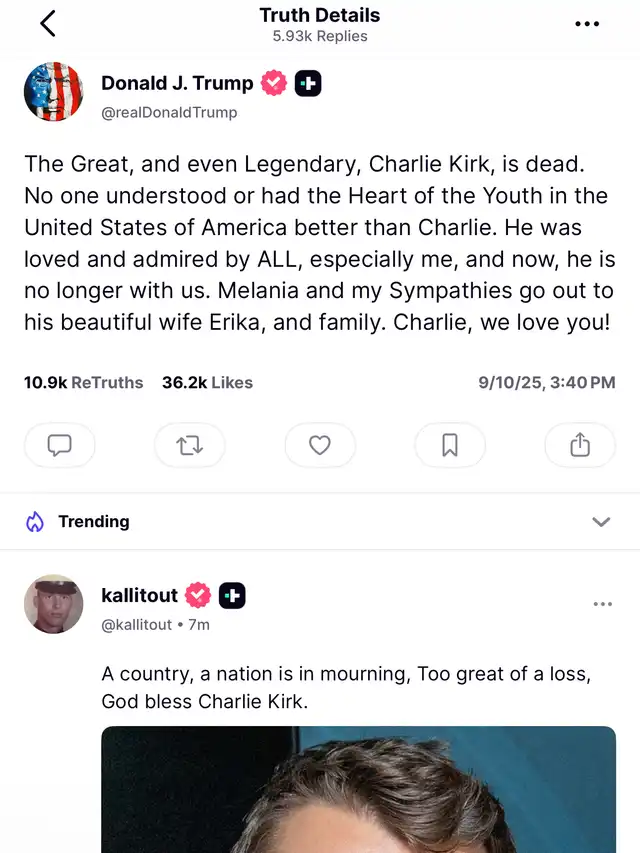Open the @realDonaldTrump handle link
The image size is (640, 853).
pos(169,113)
